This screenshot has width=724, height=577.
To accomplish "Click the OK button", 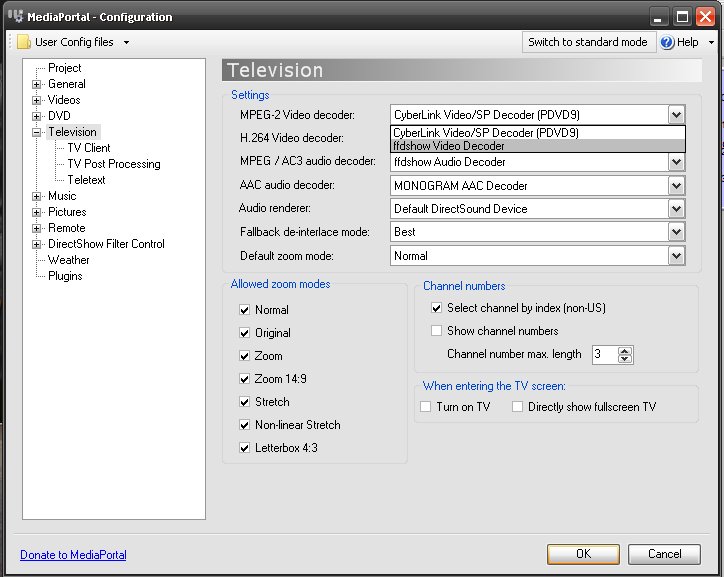I will tap(583, 554).
